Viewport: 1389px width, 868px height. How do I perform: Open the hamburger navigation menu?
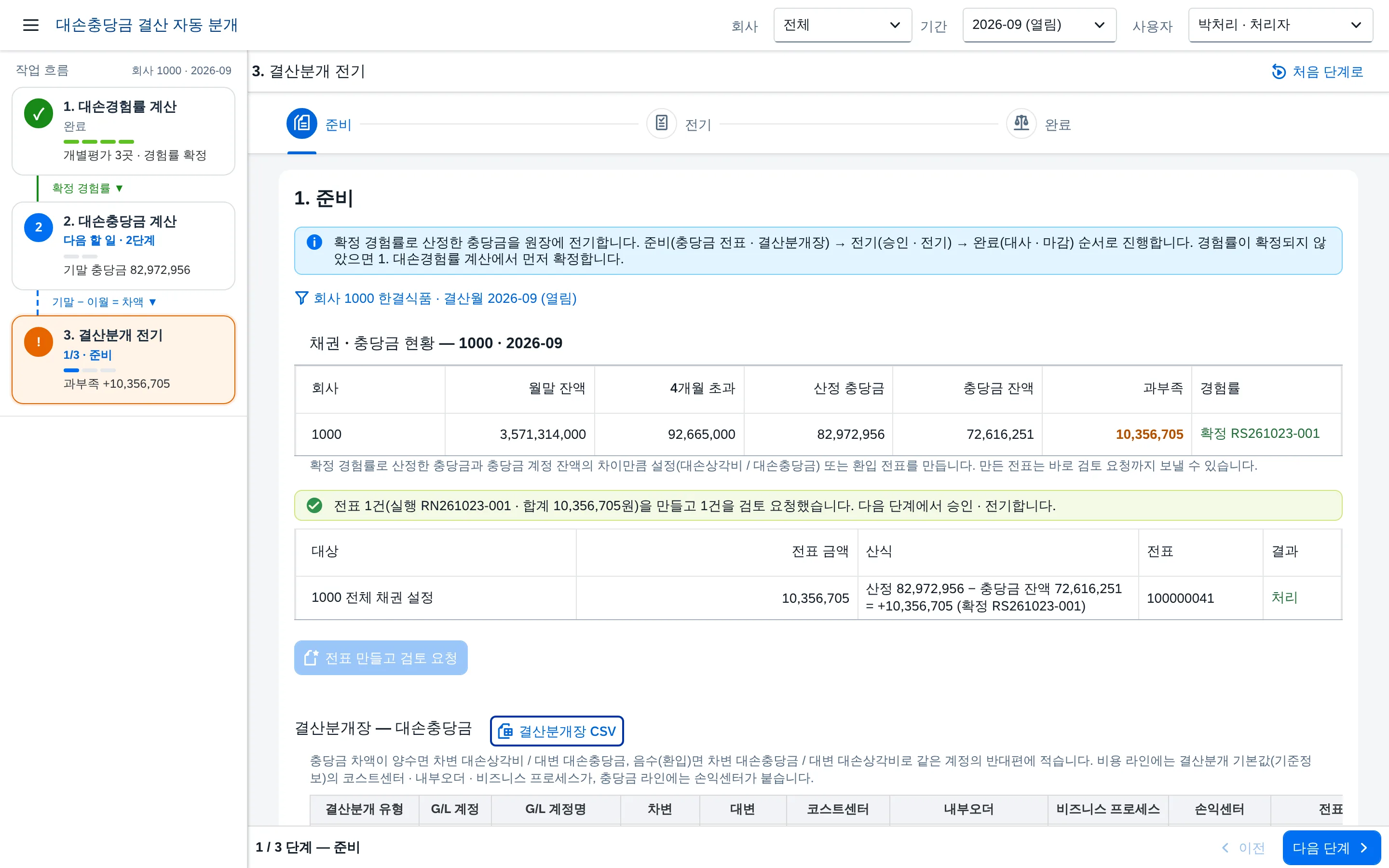30,25
